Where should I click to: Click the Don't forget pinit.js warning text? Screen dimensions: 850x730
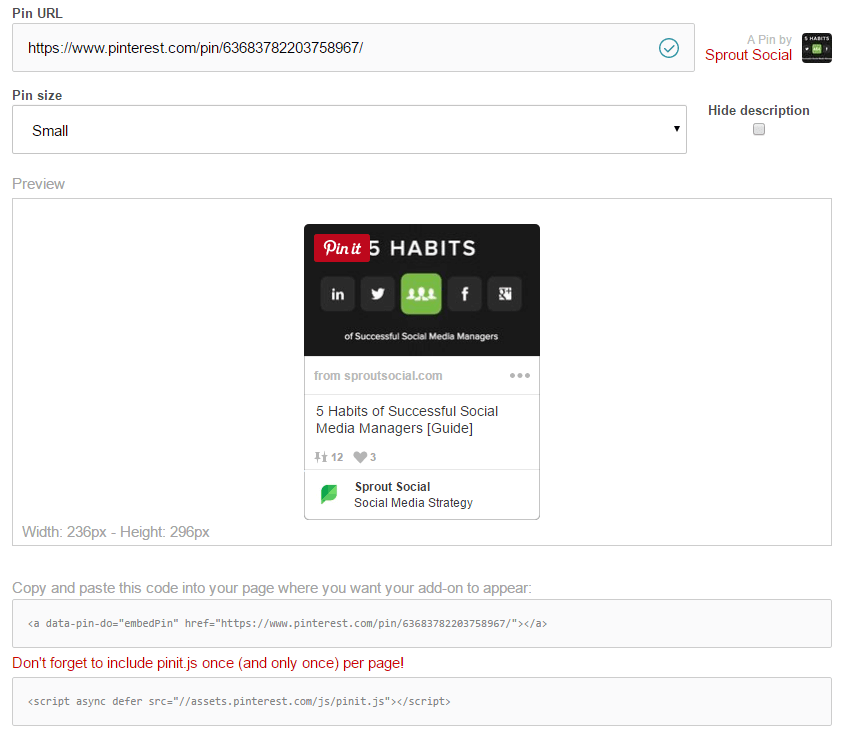click(208, 663)
